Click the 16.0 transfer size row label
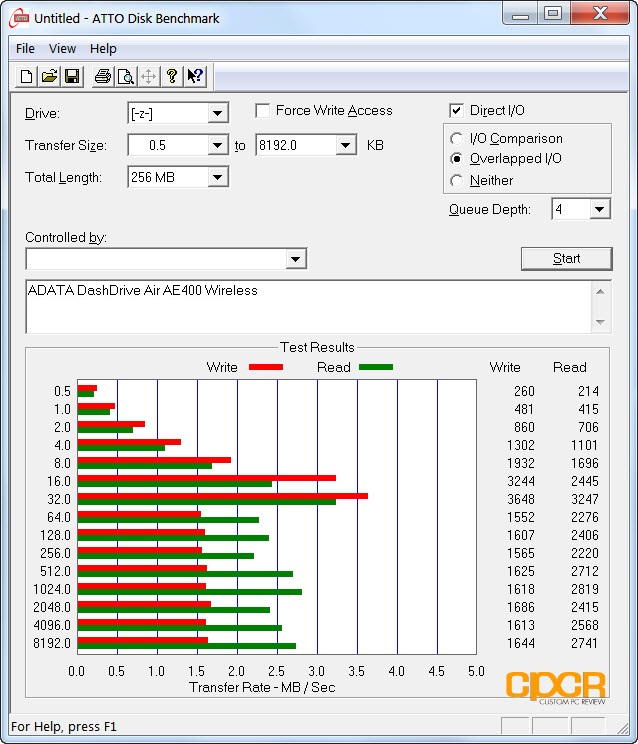This screenshot has width=638, height=744. pyautogui.click(x=59, y=482)
